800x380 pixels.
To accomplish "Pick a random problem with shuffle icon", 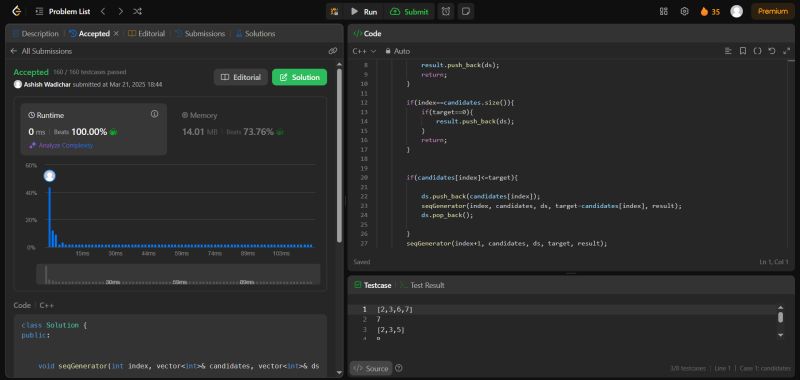I will click(x=137, y=11).
